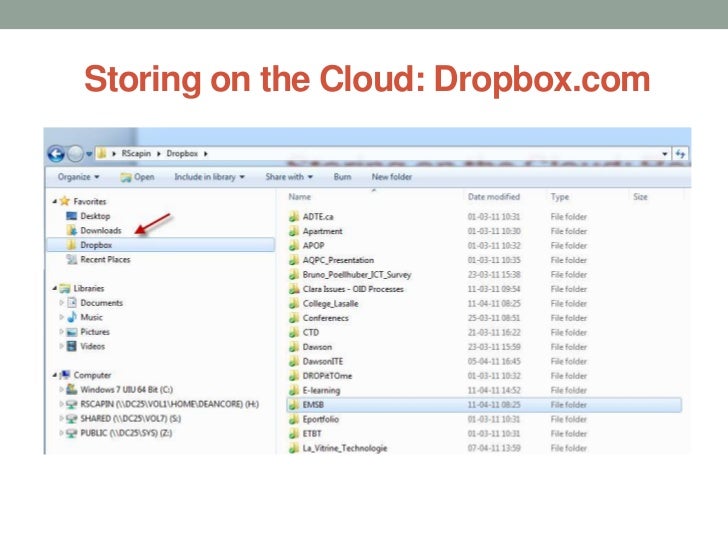Viewport: 728px width, 546px height.
Task: Open the PUBLIC (Z:) network drive
Action: pyautogui.click(x=126, y=433)
